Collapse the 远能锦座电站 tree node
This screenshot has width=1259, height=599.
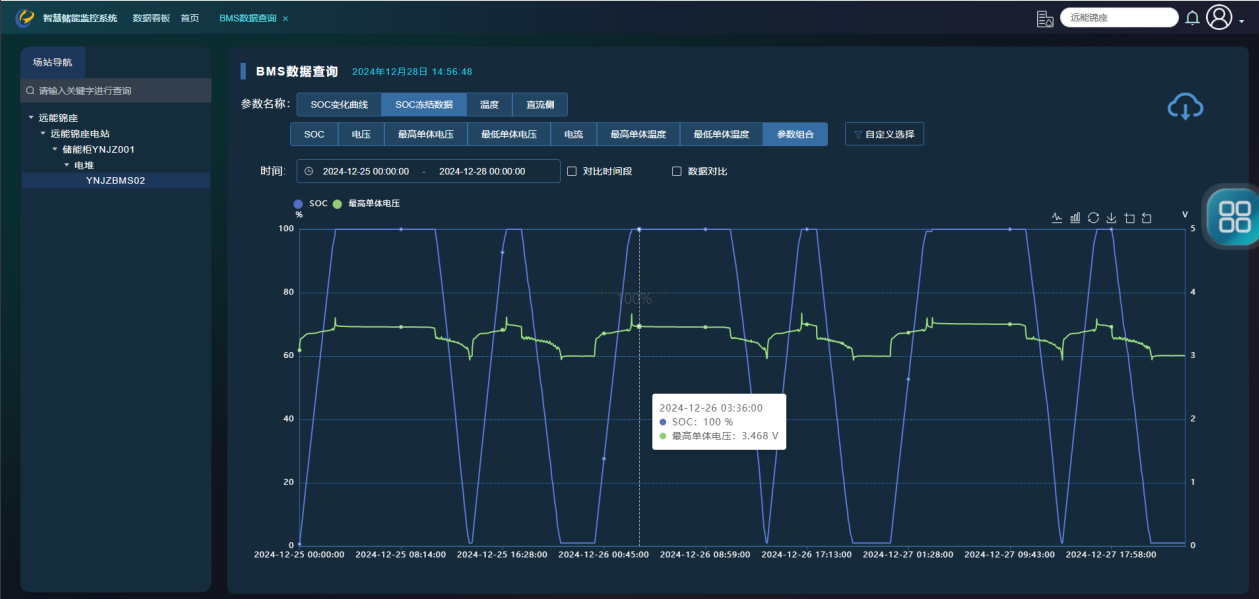coord(43,133)
